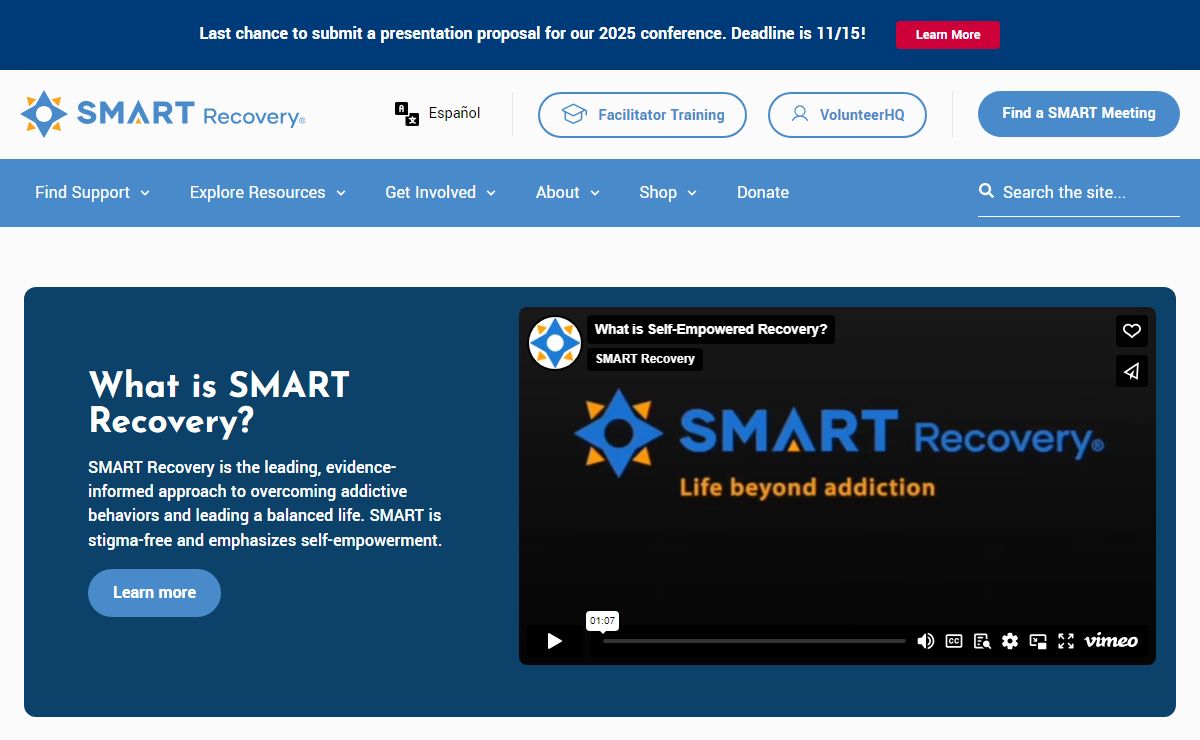Open Facilitator Training
1200x740 pixels.
[x=642, y=115]
